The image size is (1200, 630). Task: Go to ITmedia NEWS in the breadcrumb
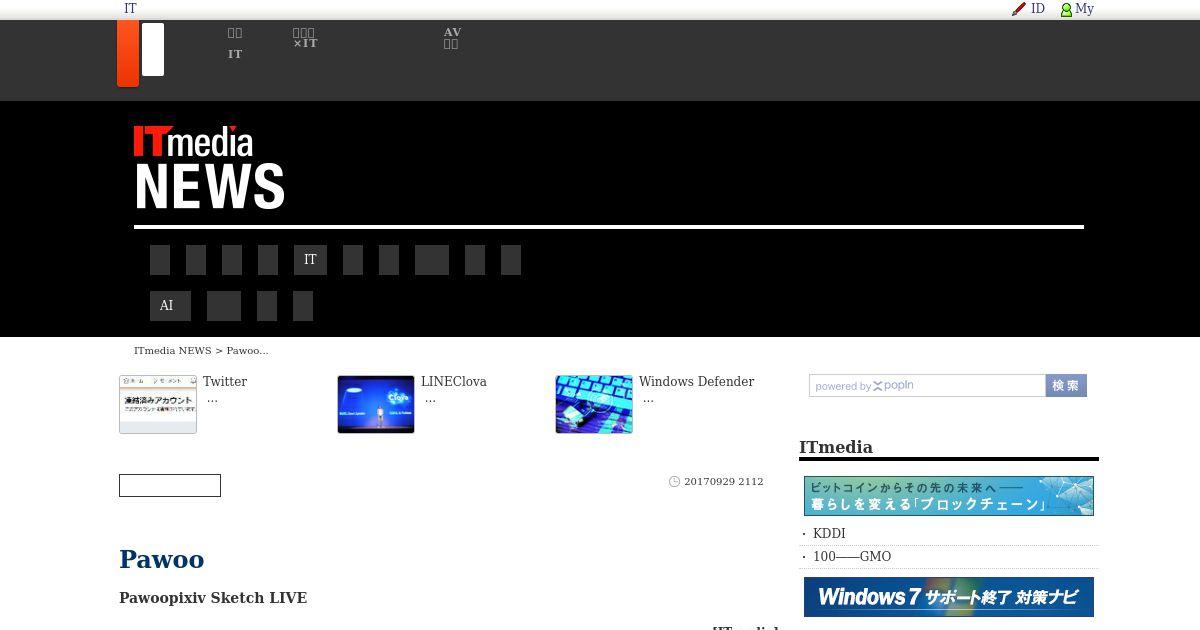pyautogui.click(x=173, y=351)
